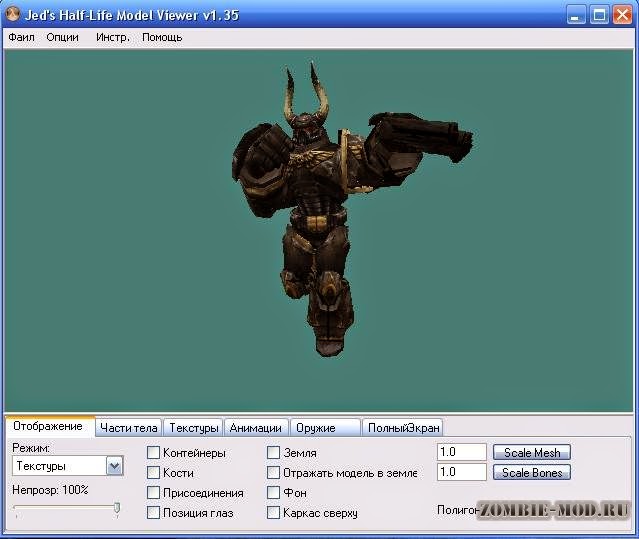Switch to the ПолныйЭкран tab
This screenshot has height=539, width=639.
tap(403, 428)
